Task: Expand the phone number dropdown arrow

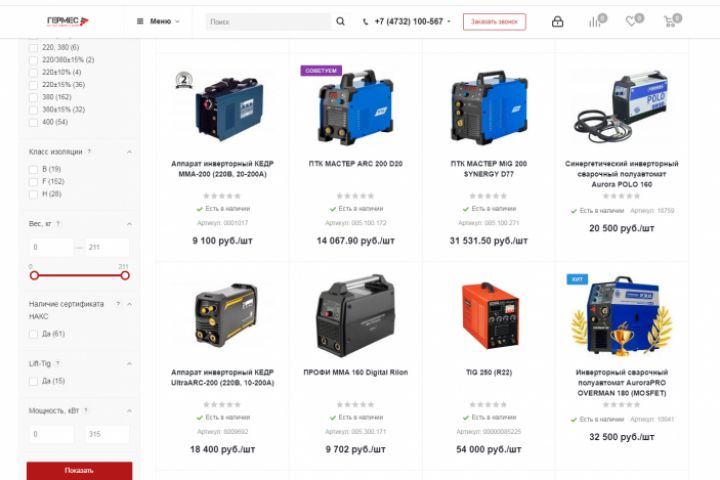Action: [x=449, y=22]
